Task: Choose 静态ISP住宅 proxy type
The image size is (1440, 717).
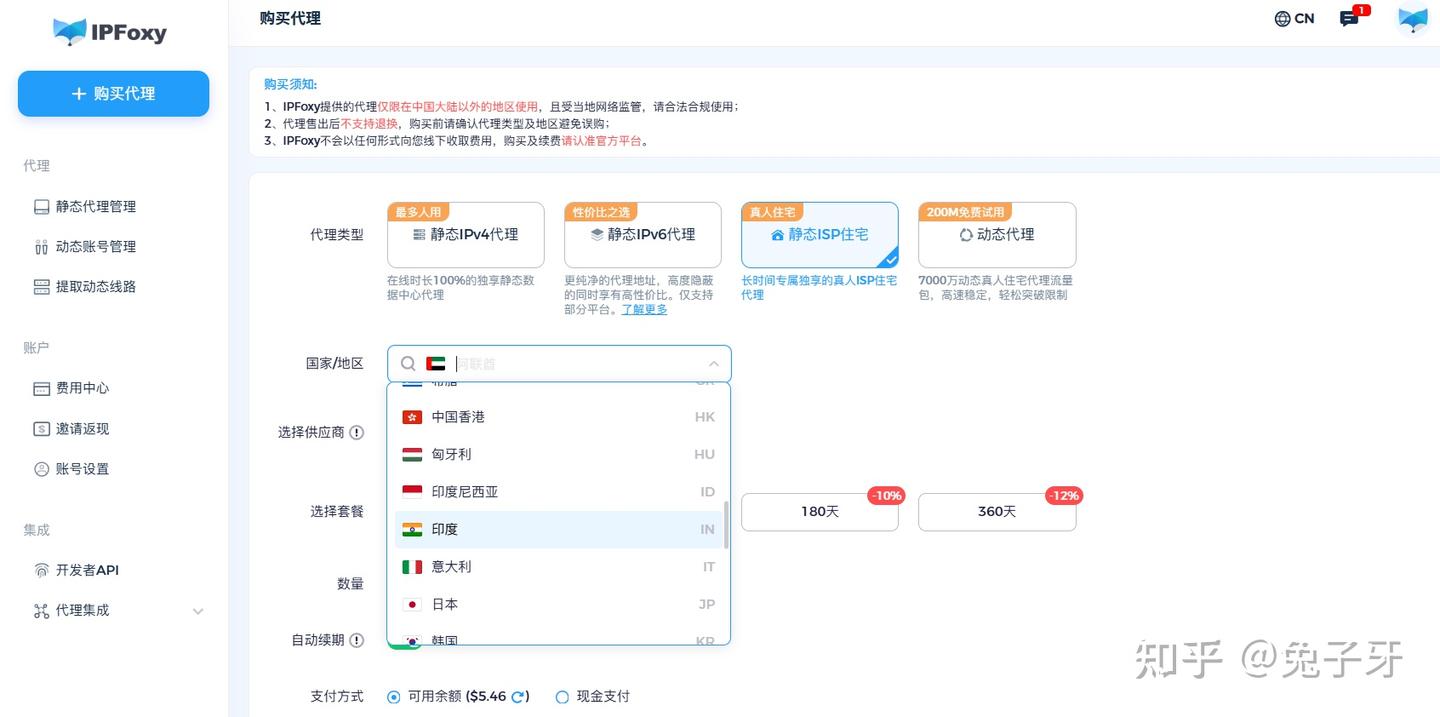Action: click(x=820, y=235)
